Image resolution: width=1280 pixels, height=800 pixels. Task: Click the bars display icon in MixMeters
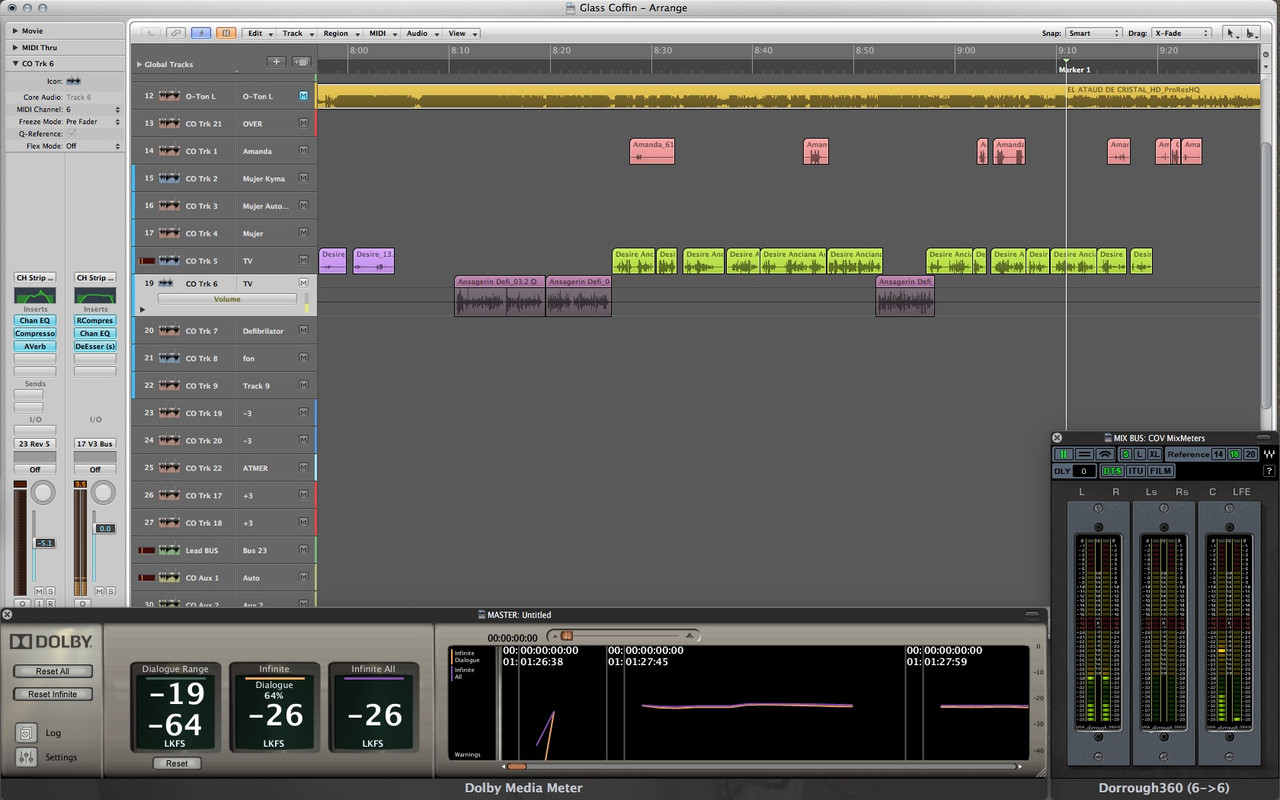point(1084,454)
